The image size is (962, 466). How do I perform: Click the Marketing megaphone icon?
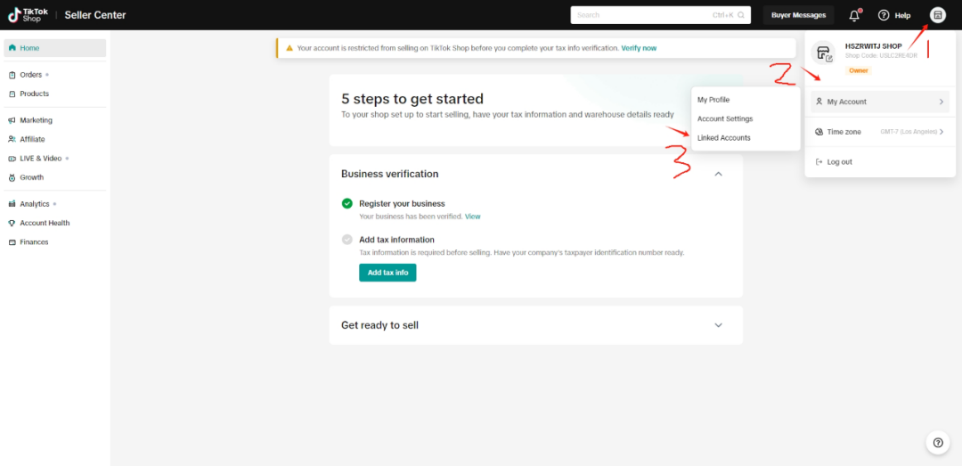click(12, 120)
